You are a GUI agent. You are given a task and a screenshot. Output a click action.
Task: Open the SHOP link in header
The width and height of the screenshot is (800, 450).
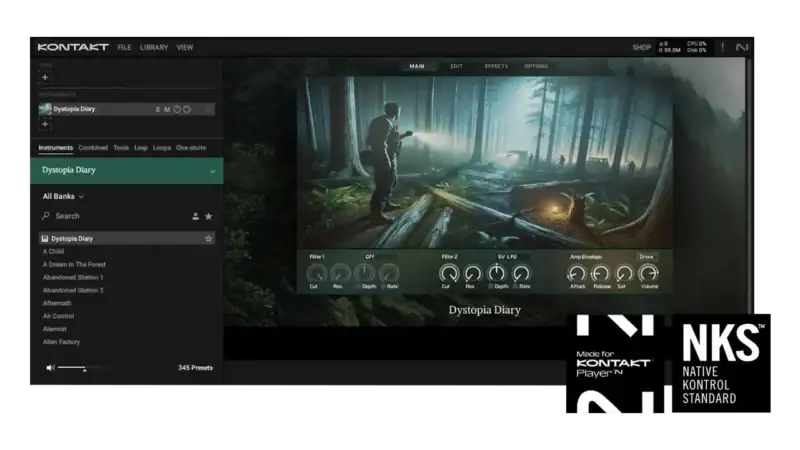[641, 47]
